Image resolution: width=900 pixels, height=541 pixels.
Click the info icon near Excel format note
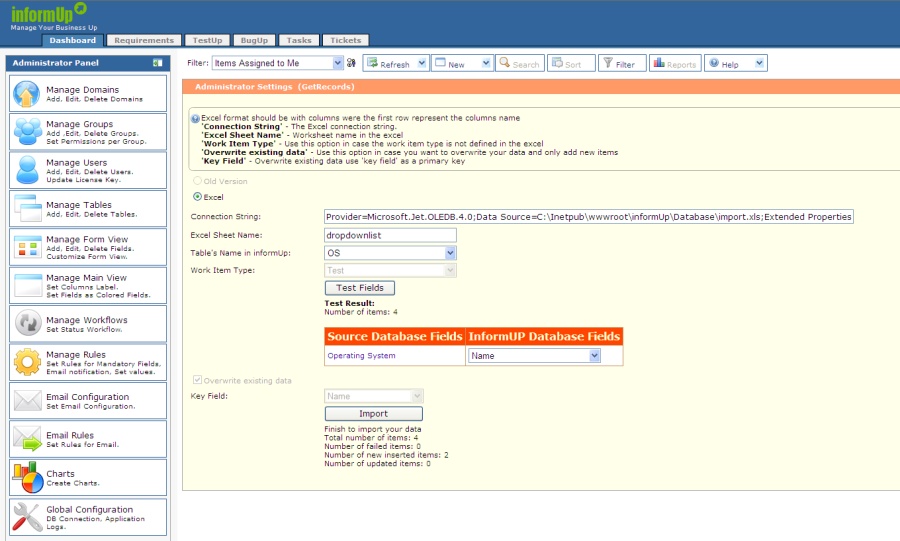tap(195, 119)
